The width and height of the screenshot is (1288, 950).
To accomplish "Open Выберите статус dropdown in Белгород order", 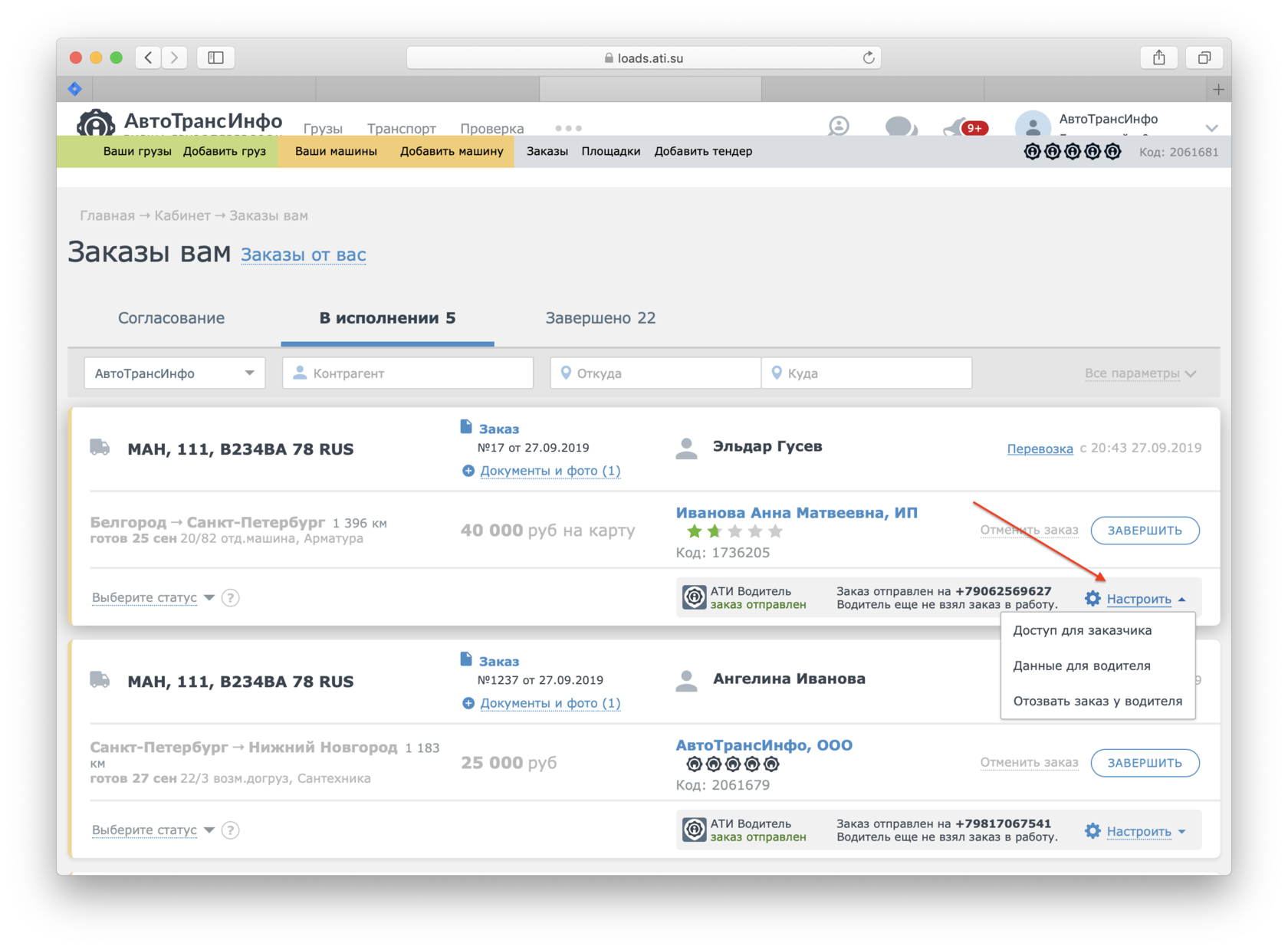I will click(153, 598).
